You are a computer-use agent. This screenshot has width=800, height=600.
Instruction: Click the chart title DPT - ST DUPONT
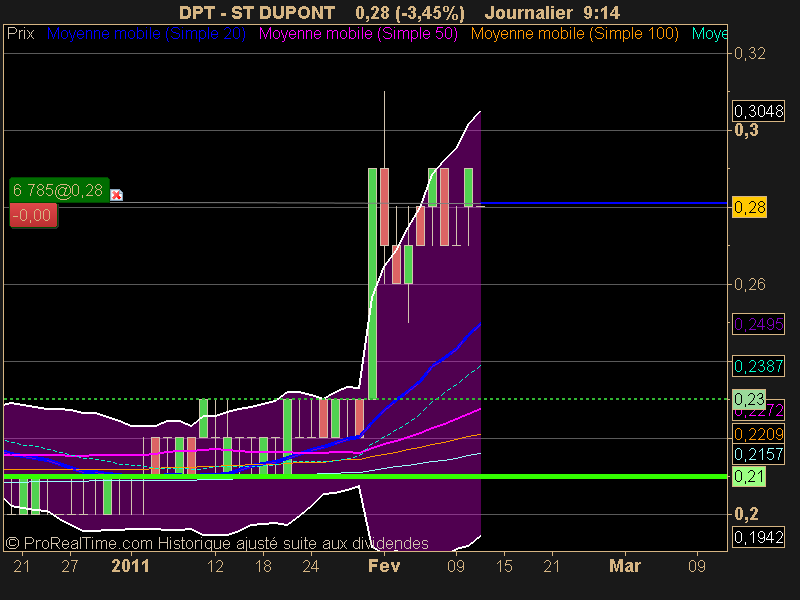(x=257, y=12)
